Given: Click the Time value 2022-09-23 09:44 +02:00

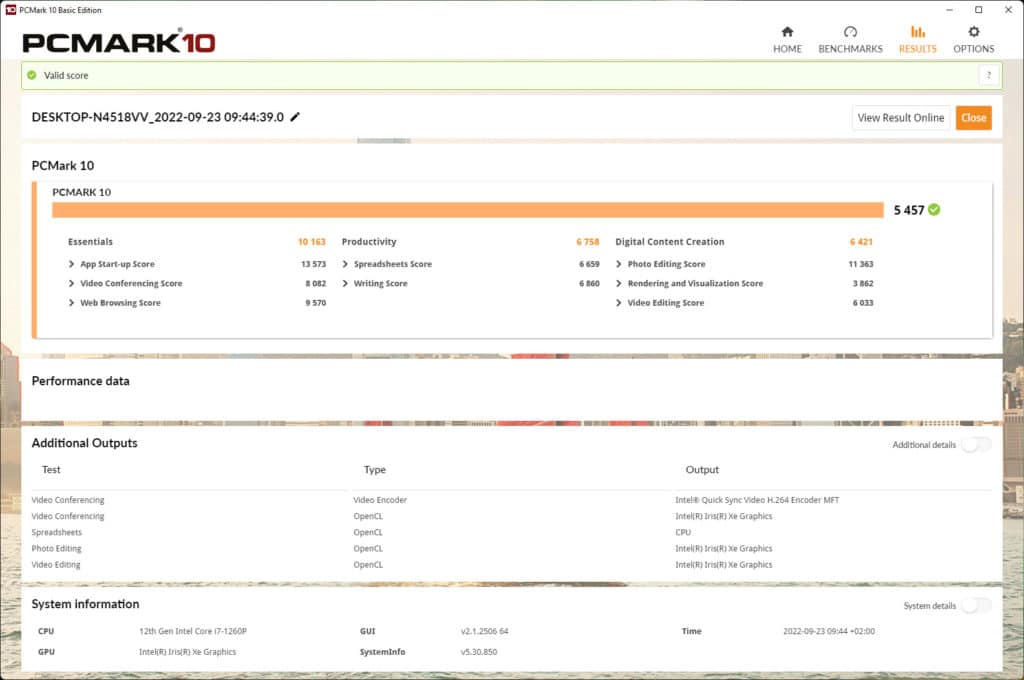Looking at the screenshot, I should pos(829,632).
